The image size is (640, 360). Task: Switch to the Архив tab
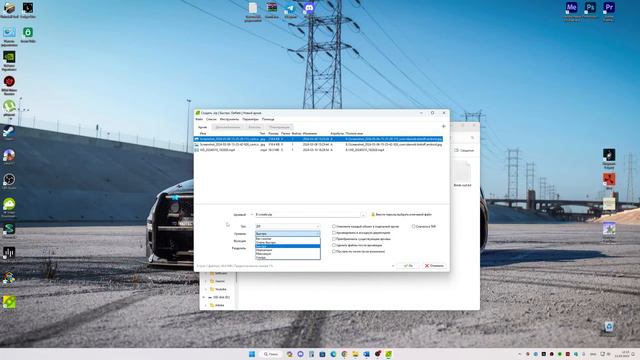[202, 127]
